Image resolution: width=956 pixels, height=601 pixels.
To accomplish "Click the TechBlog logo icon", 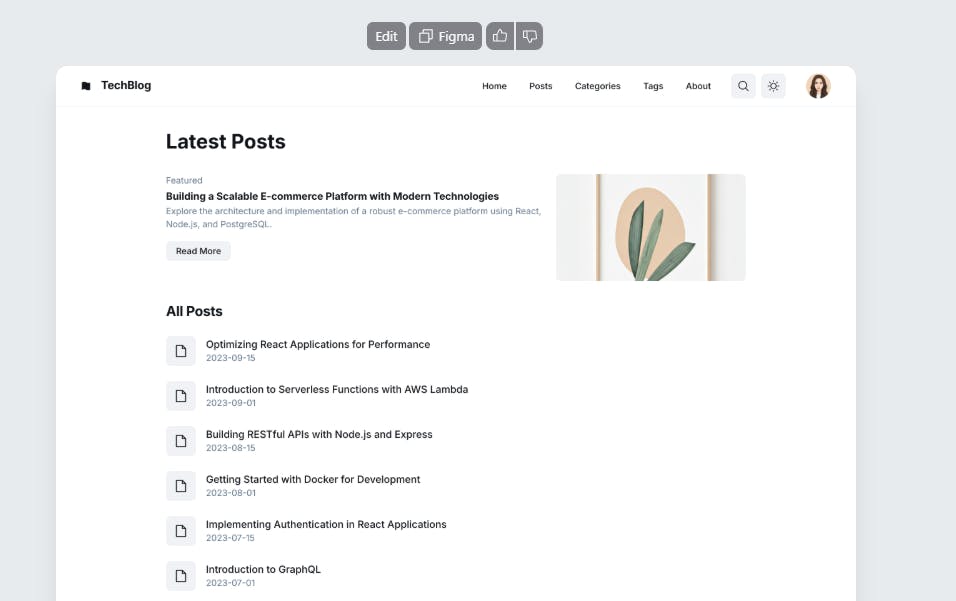I will pos(86,86).
